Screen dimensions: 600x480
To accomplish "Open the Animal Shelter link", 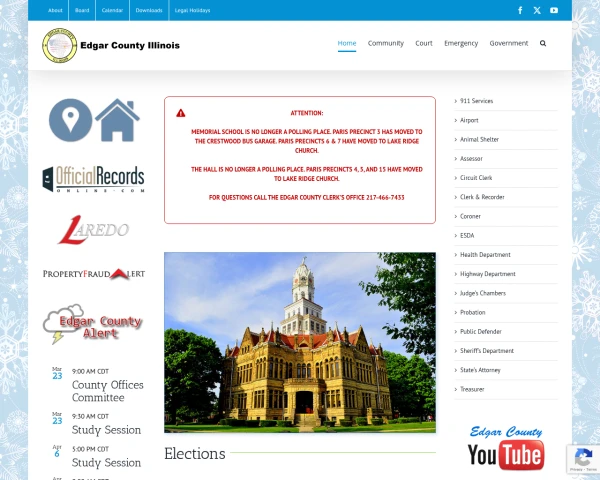I will pyautogui.click(x=479, y=139).
